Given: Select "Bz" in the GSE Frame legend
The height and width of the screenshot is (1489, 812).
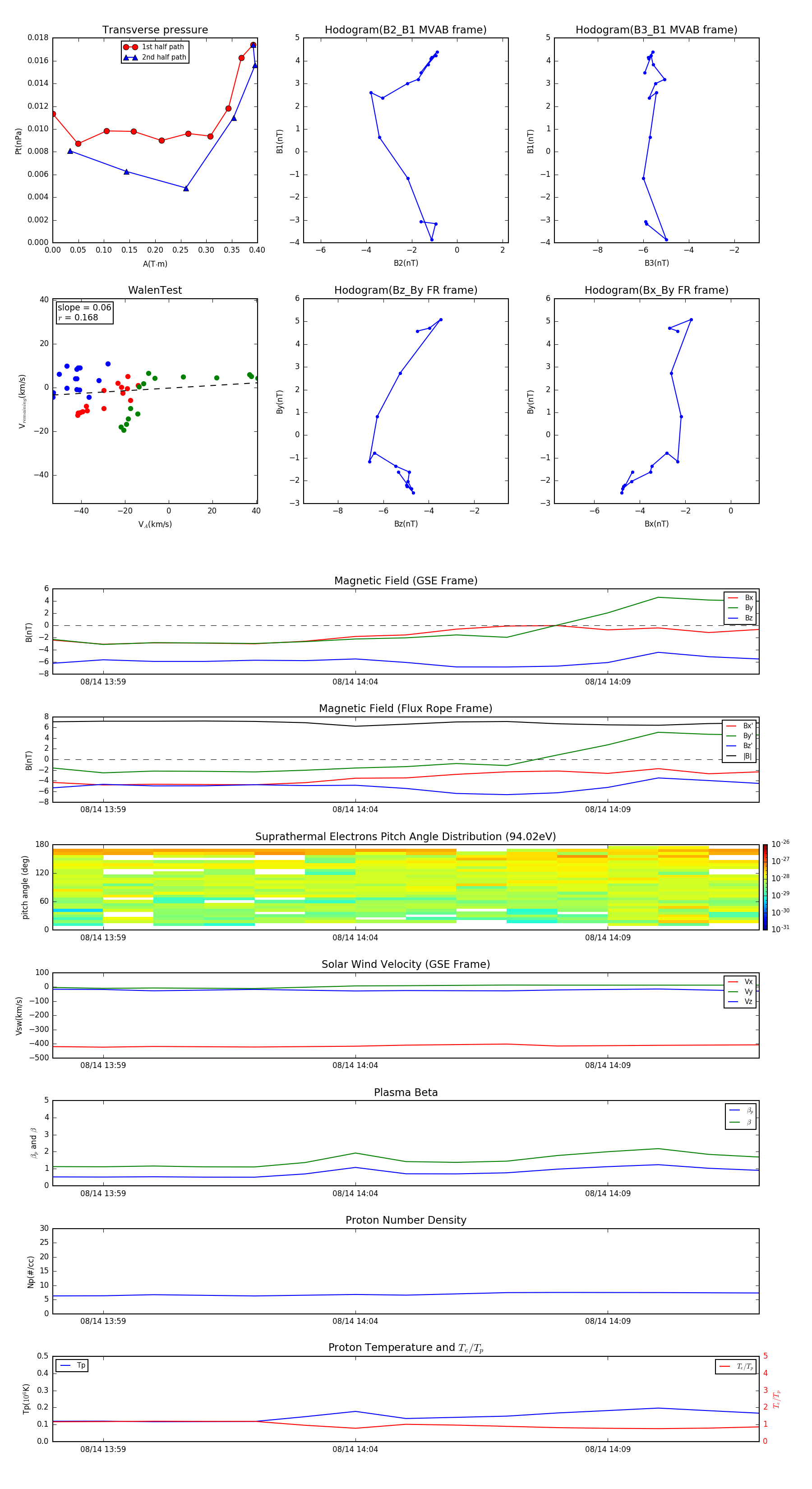Looking at the screenshot, I should tap(740, 618).
